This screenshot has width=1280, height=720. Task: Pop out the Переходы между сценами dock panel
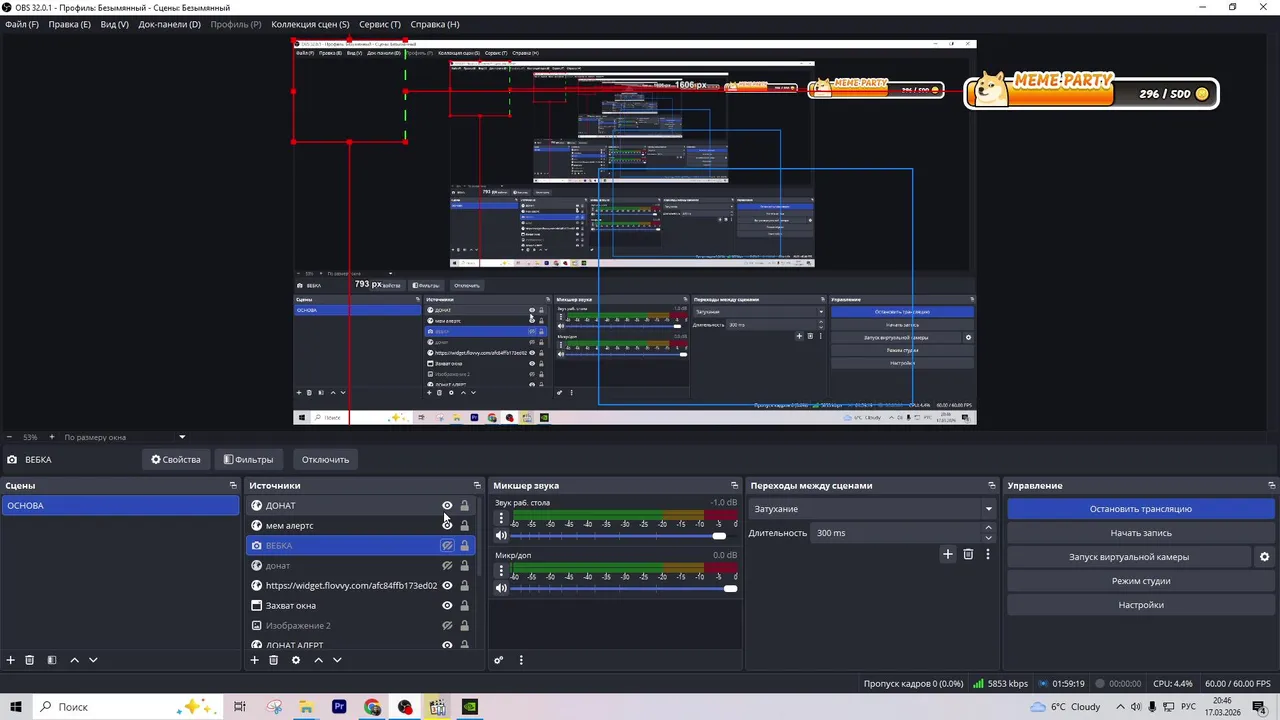point(992,485)
